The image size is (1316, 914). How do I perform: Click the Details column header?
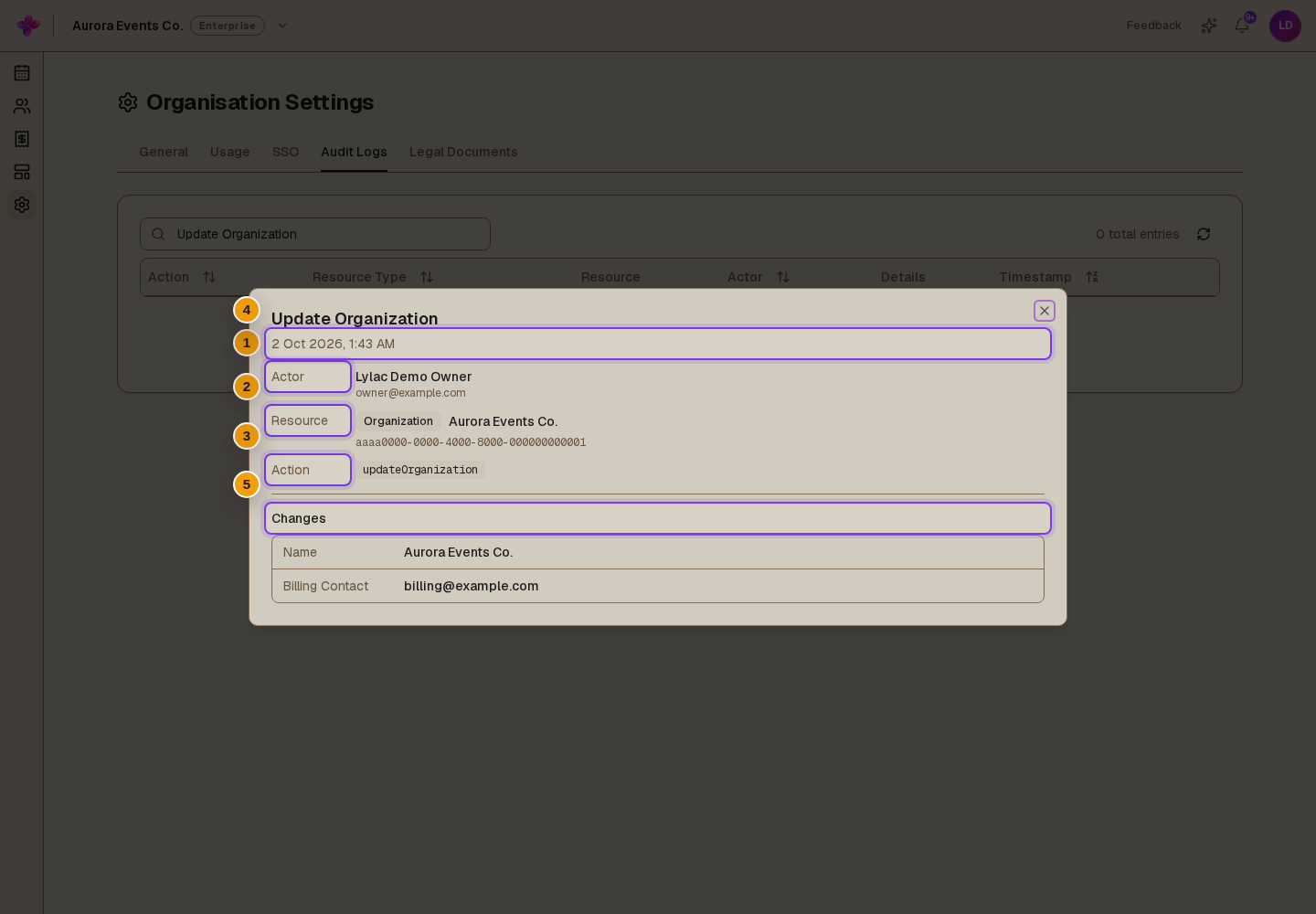click(x=903, y=277)
